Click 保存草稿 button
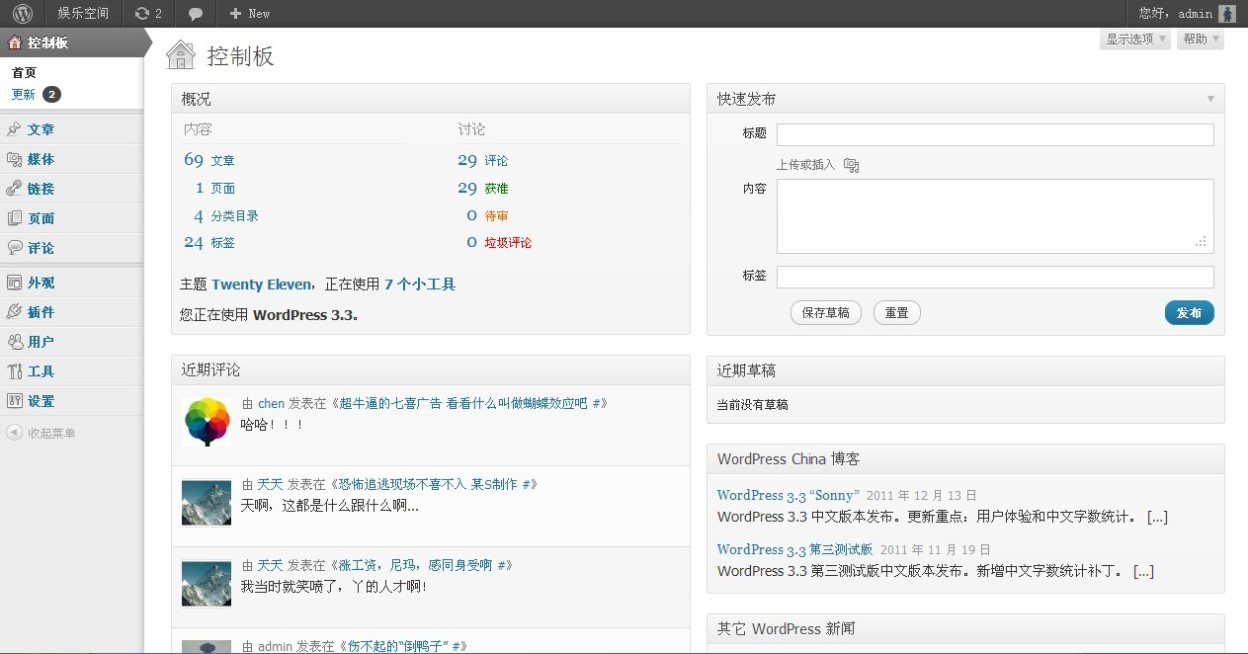This screenshot has width=1248, height=654. pyautogui.click(x=826, y=313)
